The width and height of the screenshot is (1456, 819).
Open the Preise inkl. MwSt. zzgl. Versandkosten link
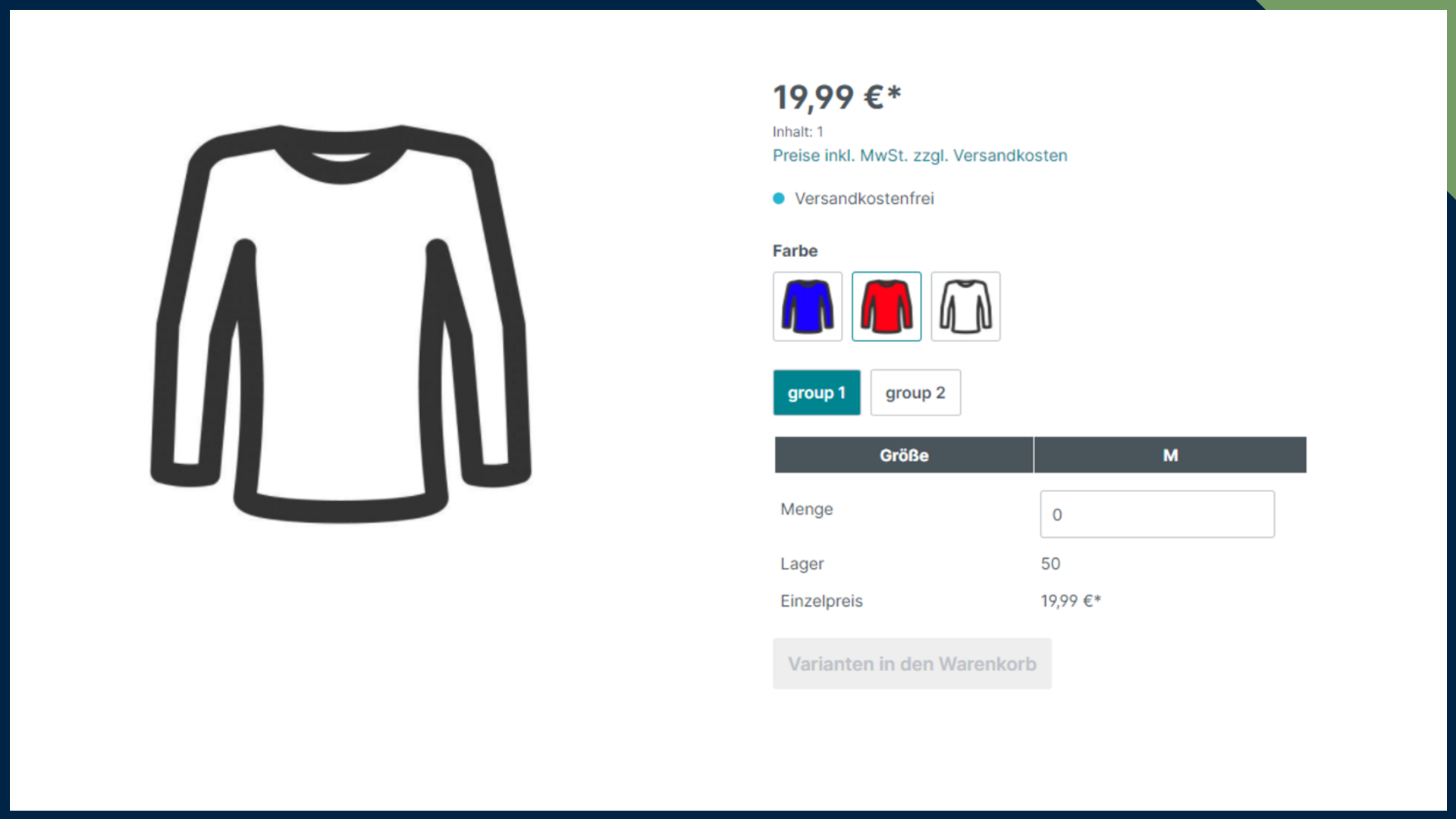click(x=920, y=155)
